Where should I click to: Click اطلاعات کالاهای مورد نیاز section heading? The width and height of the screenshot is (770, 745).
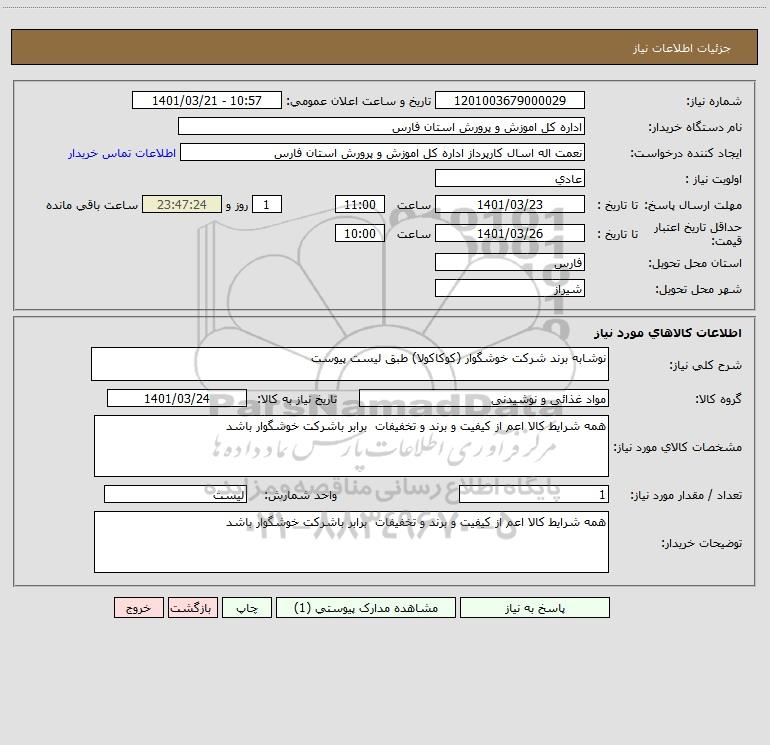(668, 333)
